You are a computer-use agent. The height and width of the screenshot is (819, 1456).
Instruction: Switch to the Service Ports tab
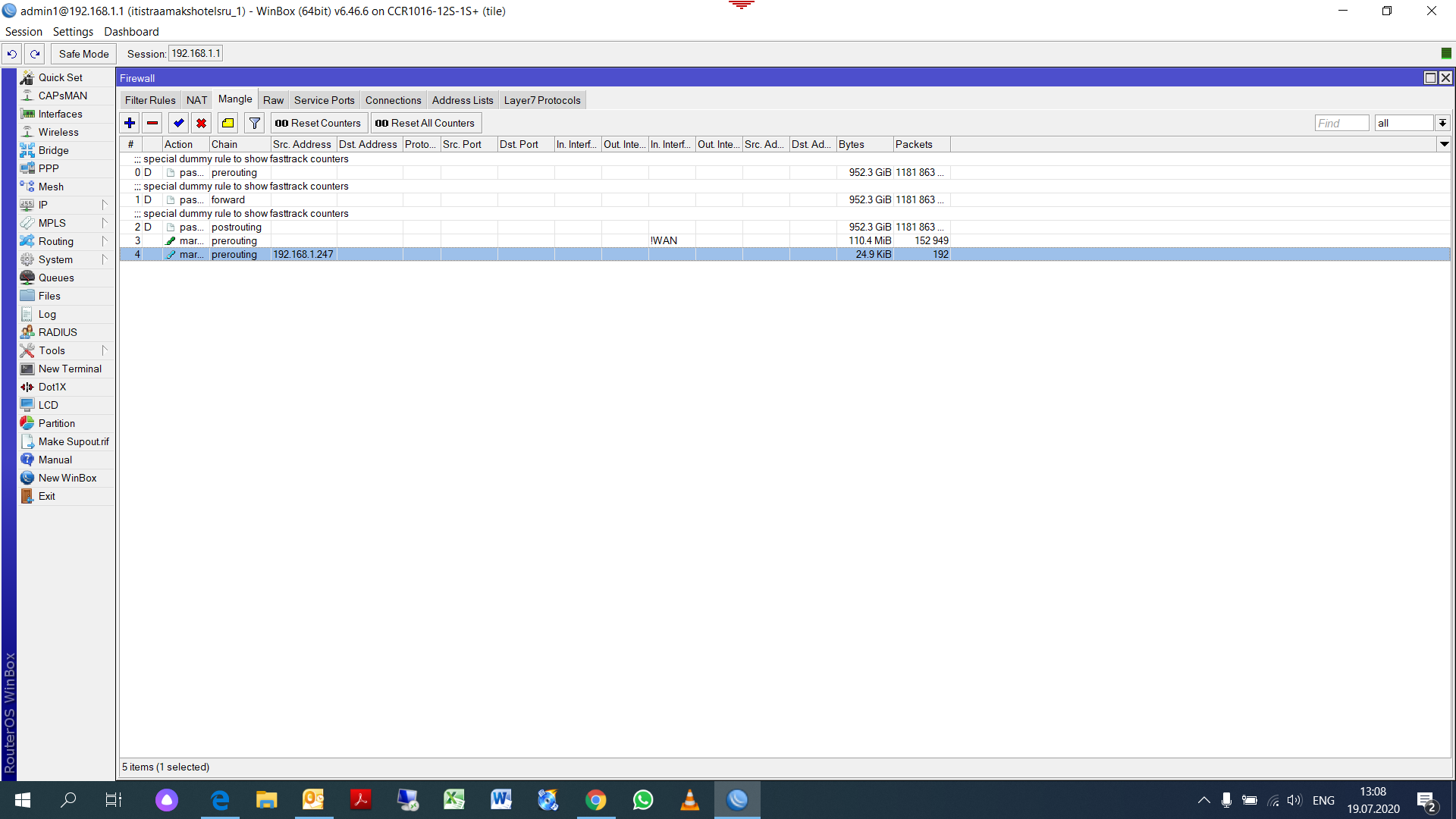(x=324, y=100)
